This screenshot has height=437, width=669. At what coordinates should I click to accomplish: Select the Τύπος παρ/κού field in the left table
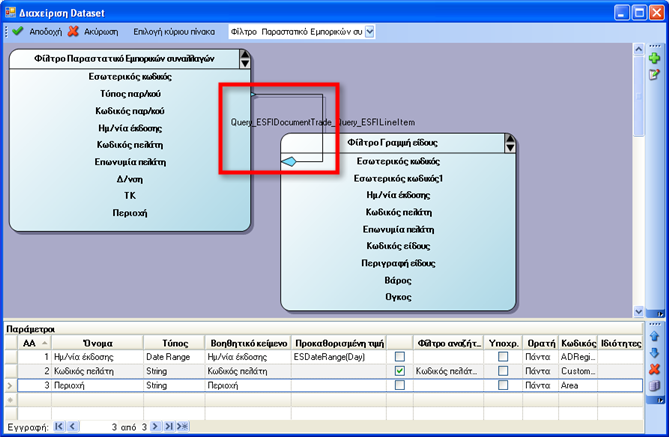[130, 94]
